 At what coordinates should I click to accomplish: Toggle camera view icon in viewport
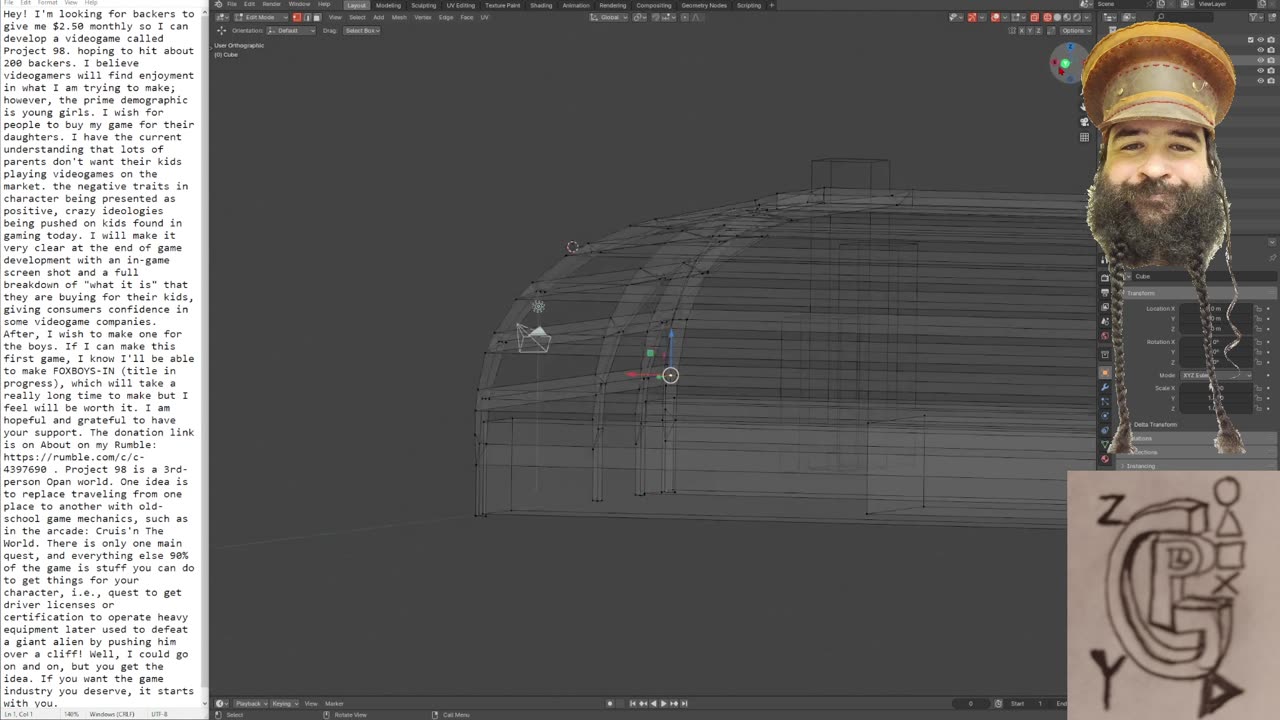(1084, 121)
